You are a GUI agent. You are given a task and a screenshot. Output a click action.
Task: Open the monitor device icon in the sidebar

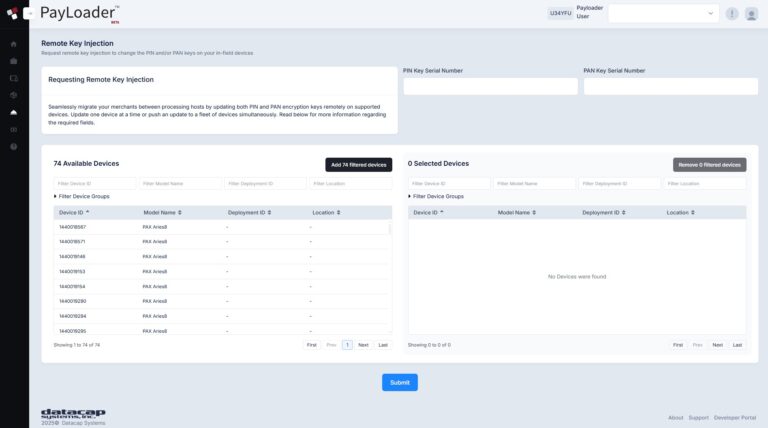[x=14, y=78]
